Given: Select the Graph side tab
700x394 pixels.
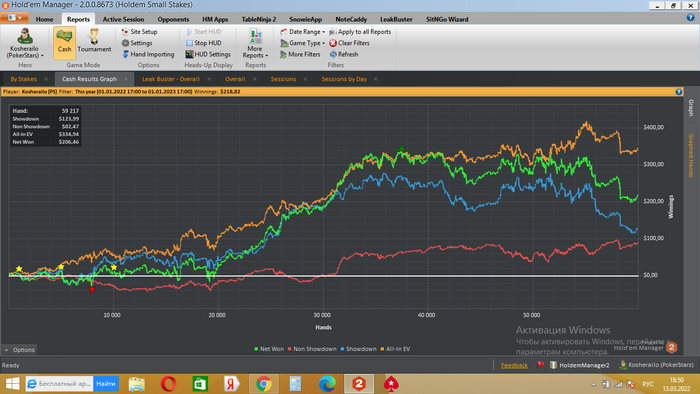Looking at the screenshot, I should coord(691,108).
